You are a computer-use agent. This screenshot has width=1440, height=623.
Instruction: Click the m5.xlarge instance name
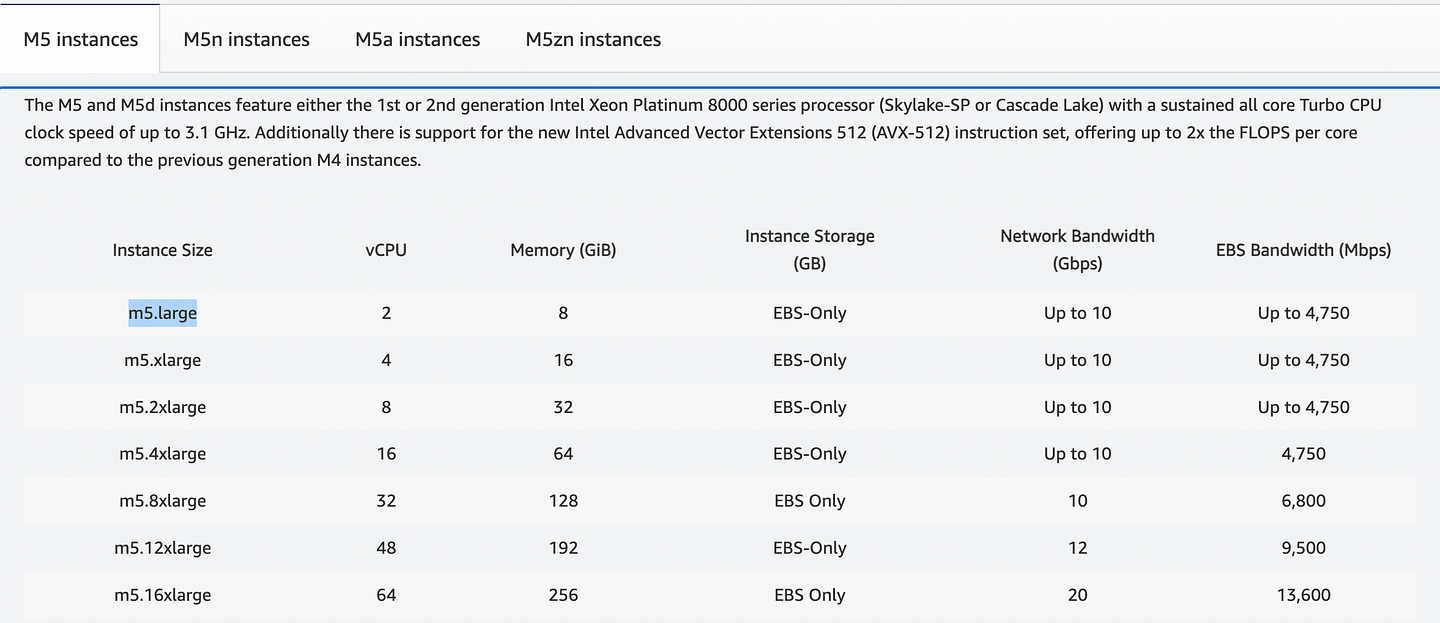click(x=162, y=360)
